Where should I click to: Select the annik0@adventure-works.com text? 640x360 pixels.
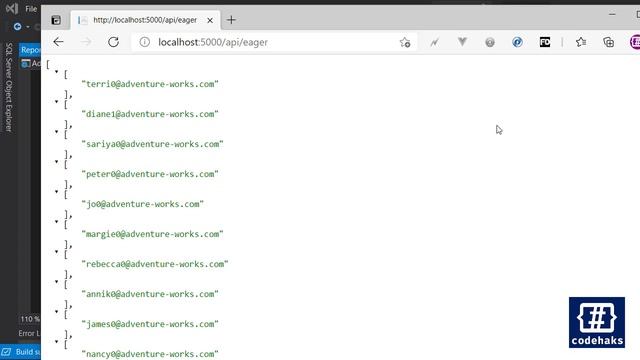[x=150, y=294]
